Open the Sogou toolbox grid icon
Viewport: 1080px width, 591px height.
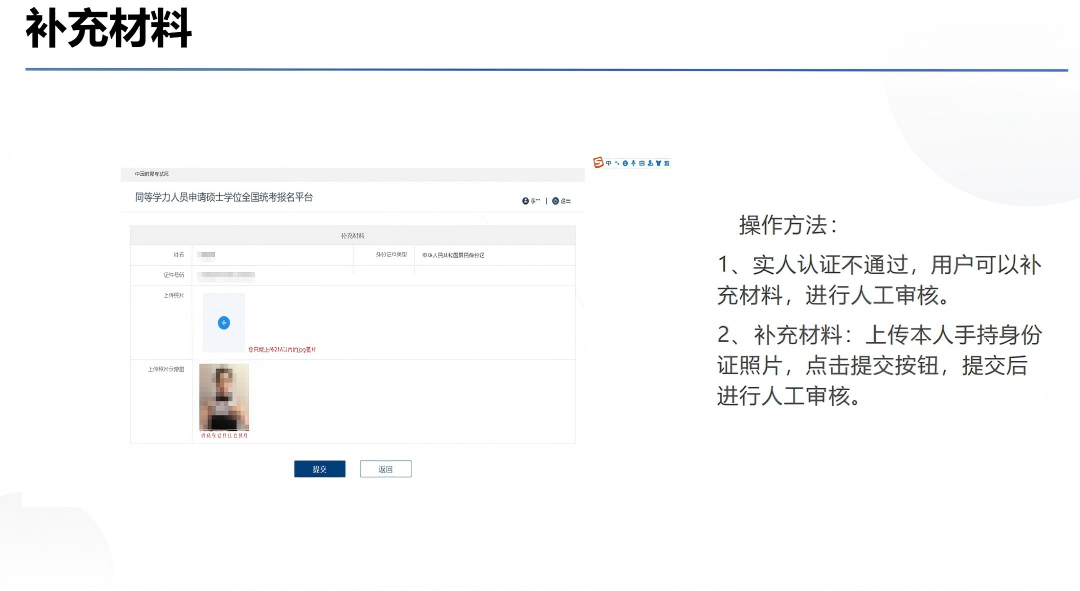click(x=667, y=162)
